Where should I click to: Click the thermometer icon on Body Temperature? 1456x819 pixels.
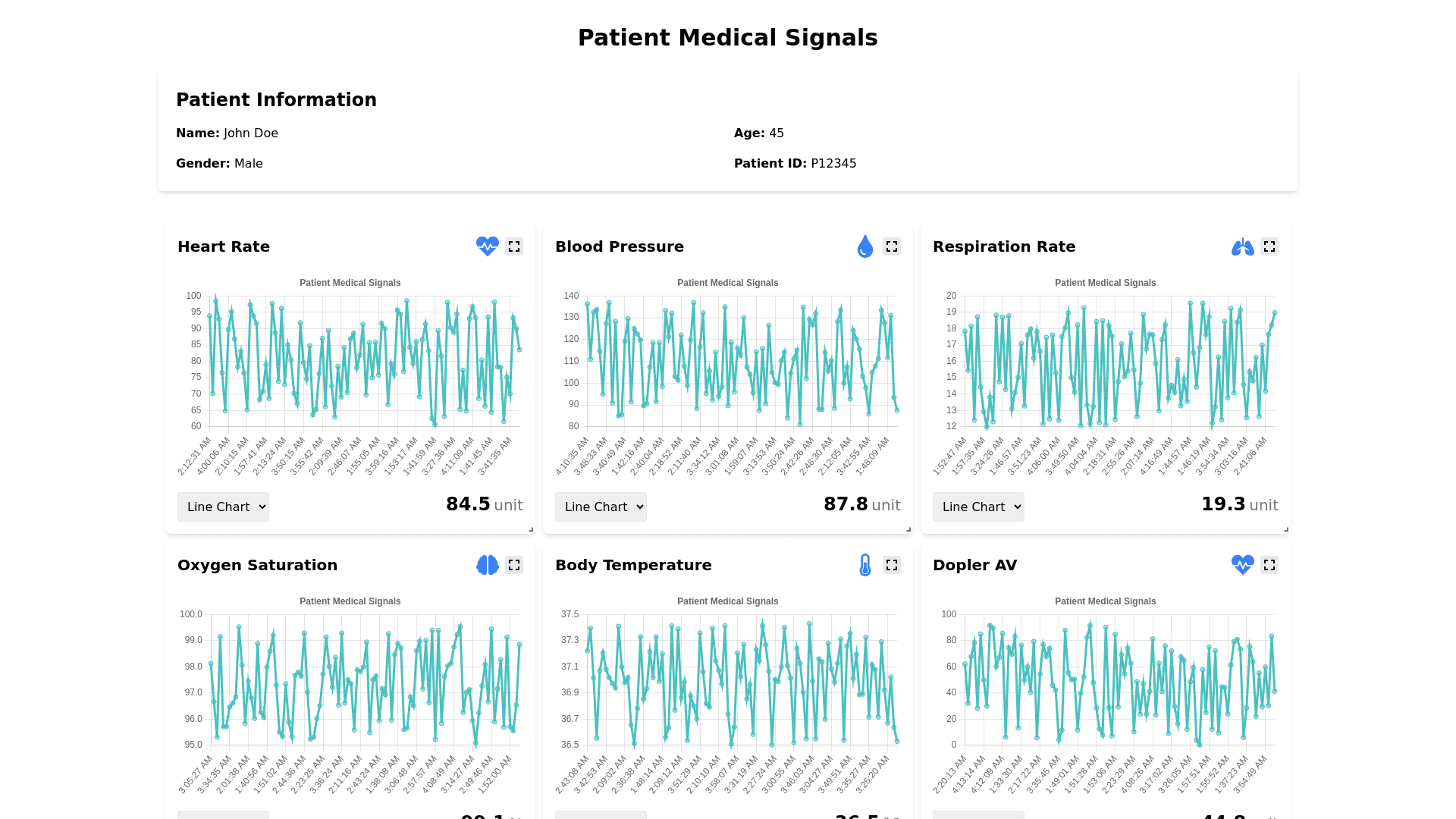864,565
